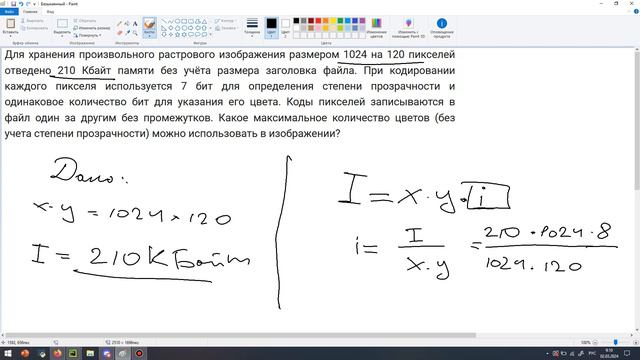Show hidden tray icons chevron
This screenshot has height=360, width=640.
point(547,353)
